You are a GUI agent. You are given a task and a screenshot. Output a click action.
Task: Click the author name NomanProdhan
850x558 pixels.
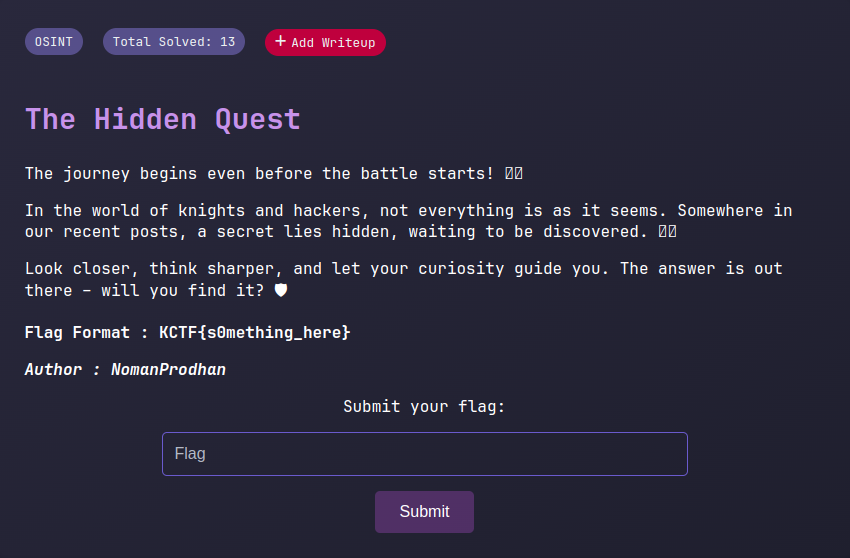[169, 370]
